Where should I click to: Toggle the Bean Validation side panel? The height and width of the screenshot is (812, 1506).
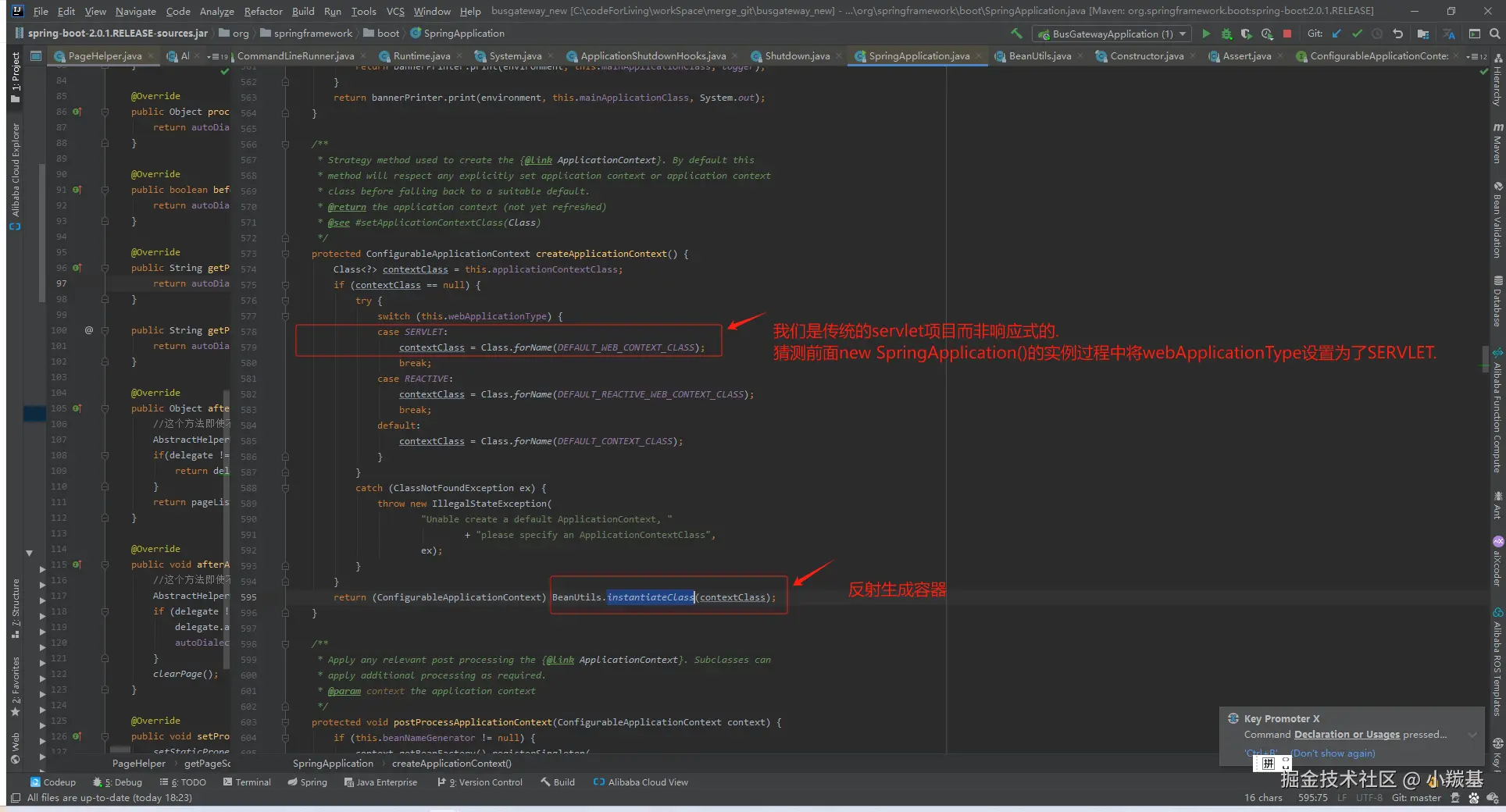1497,220
